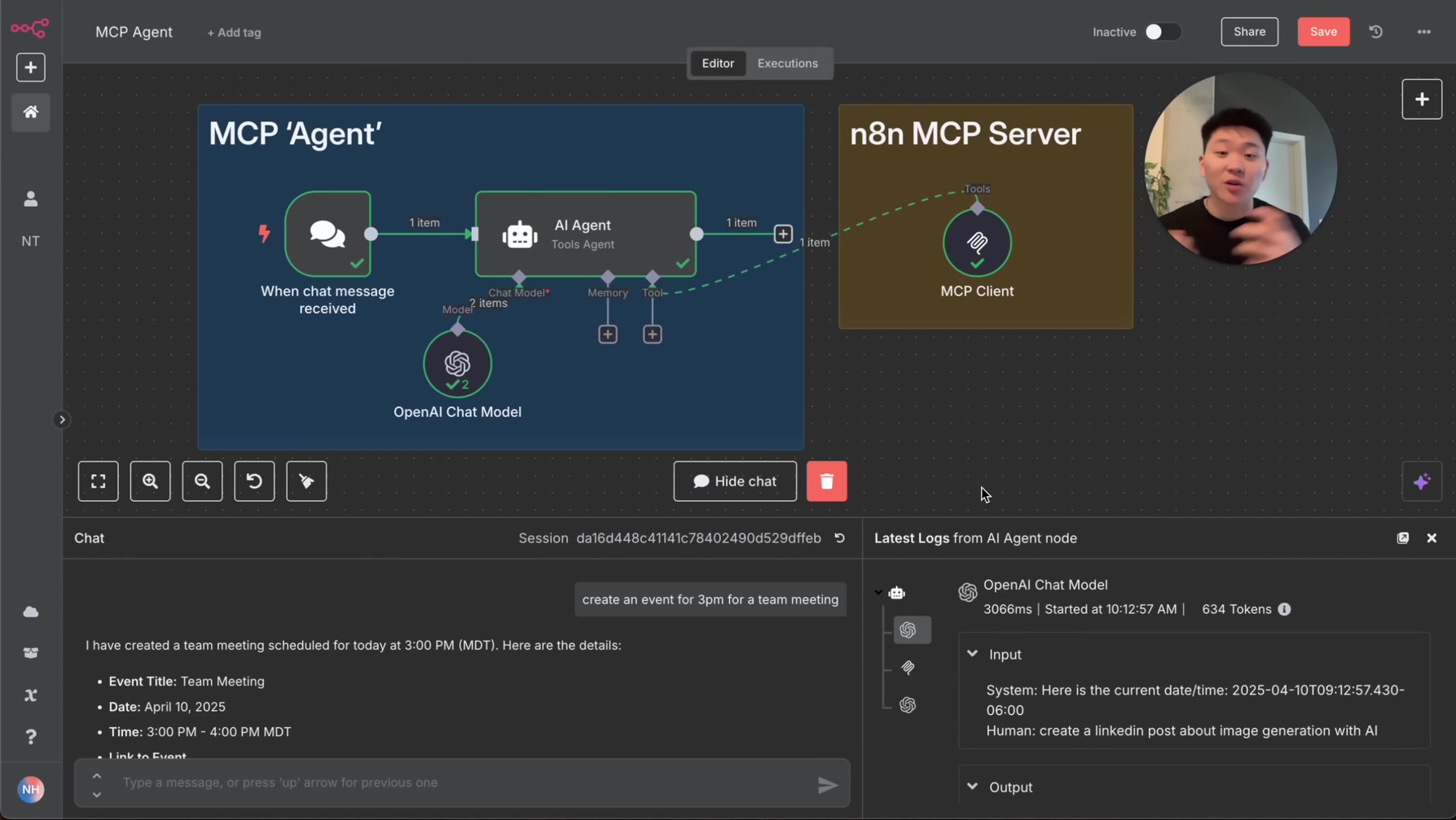Fit the workflow to view
The height and width of the screenshot is (820, 1456).
click(98, 481)
